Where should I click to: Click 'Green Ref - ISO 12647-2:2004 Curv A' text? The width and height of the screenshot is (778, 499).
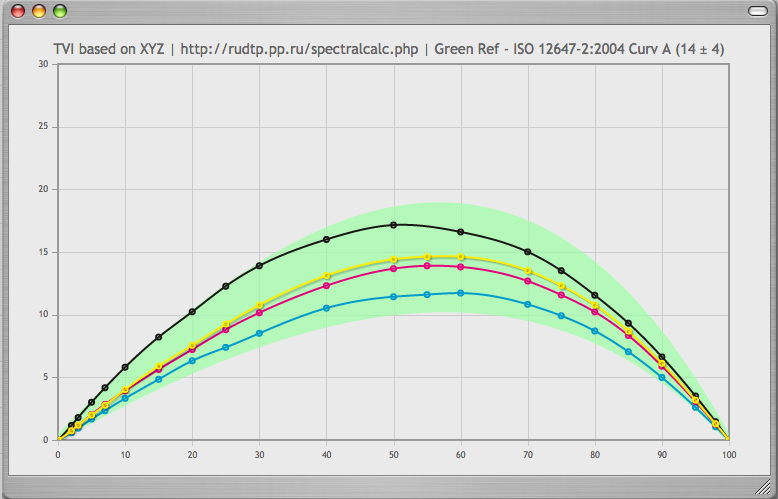pos(553,49)
